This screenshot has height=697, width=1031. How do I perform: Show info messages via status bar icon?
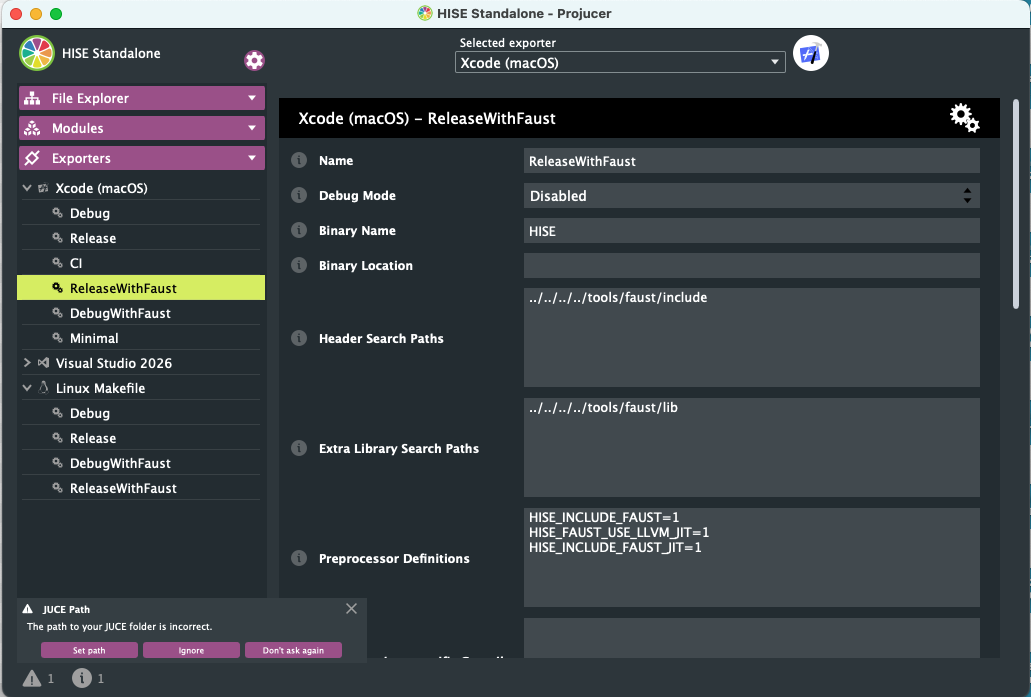[x=82, y=678]
